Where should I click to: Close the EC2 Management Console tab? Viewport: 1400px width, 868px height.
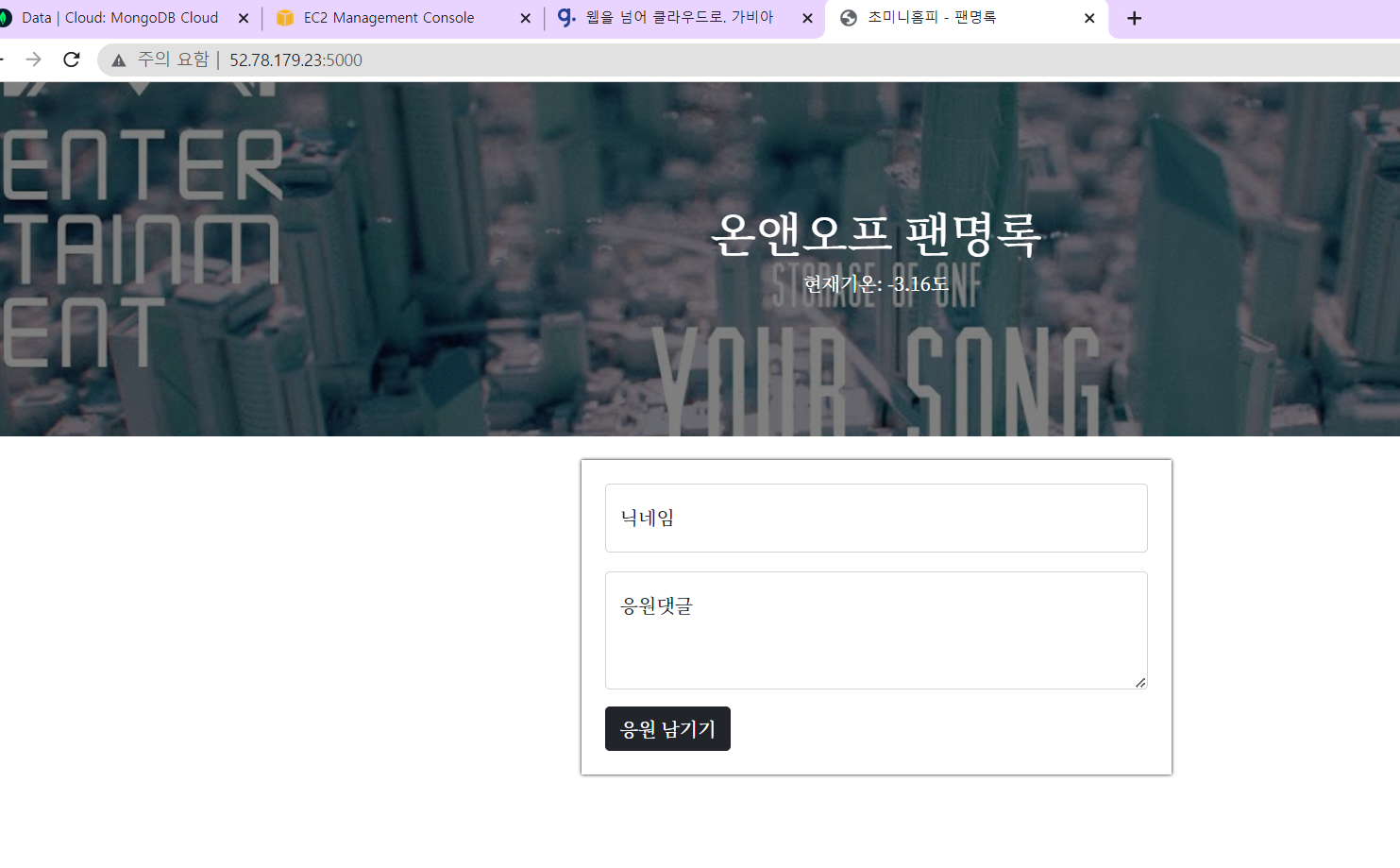click(x=526, y=18)
